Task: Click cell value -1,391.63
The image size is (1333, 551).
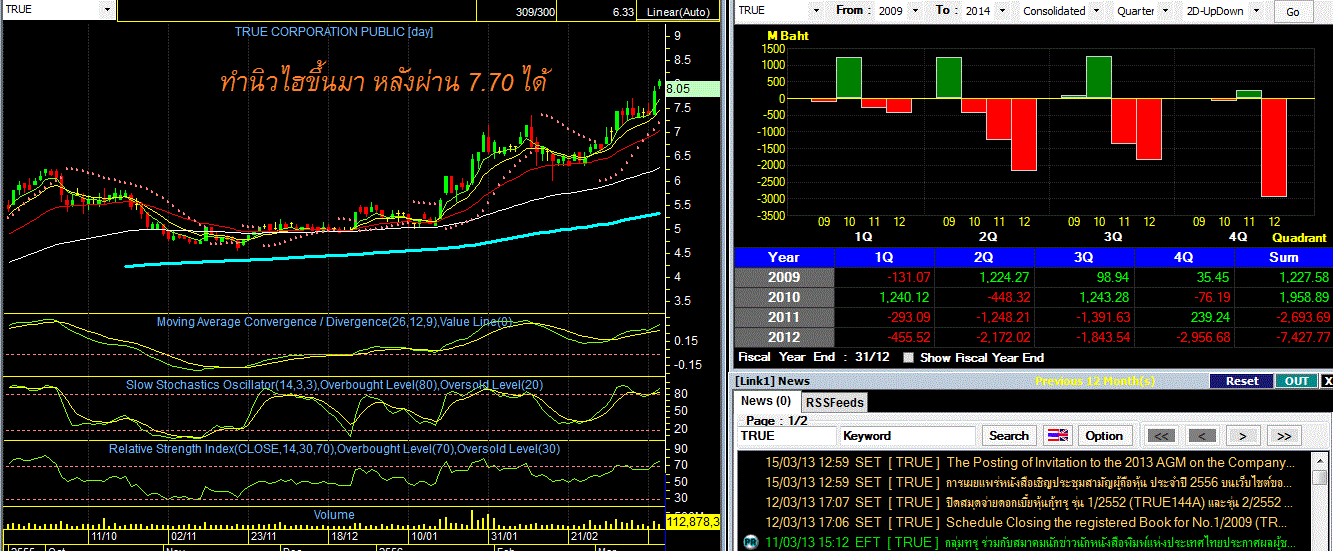Action: click(1101, 317)
